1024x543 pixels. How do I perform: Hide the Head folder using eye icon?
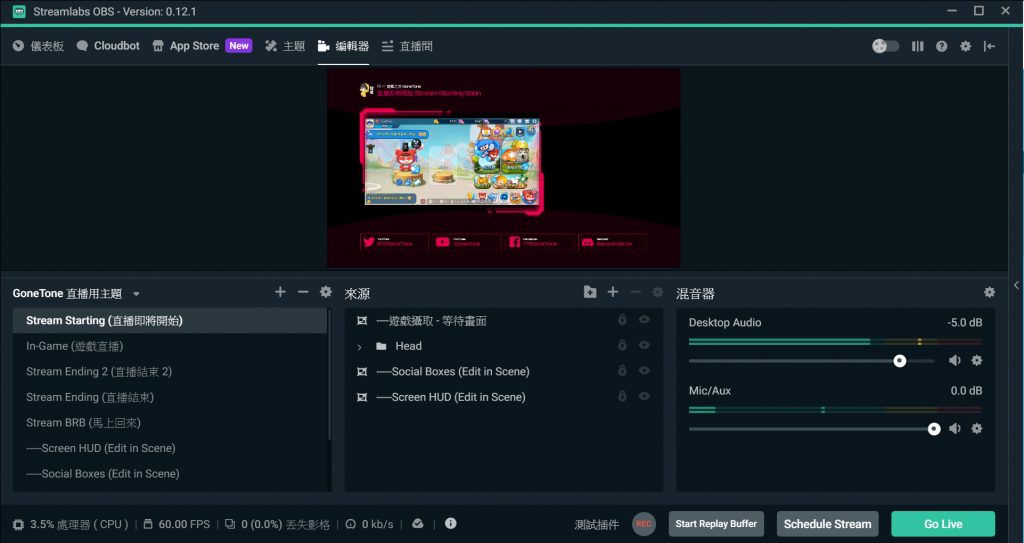(x=644, y=346)
